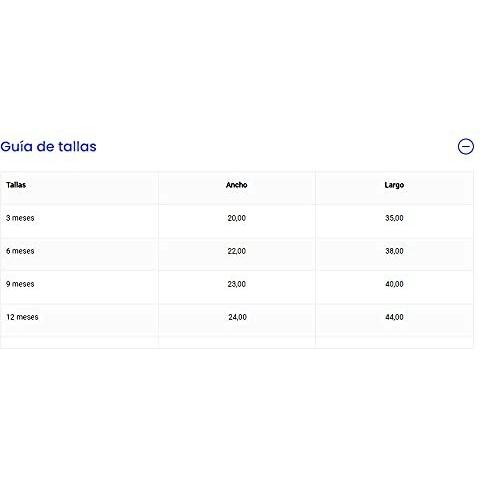The width and height of the screenshot is (480, 480).
Task: Click the Guía de tallas heading
Action: pyautogui.click(x=48, y=147)
